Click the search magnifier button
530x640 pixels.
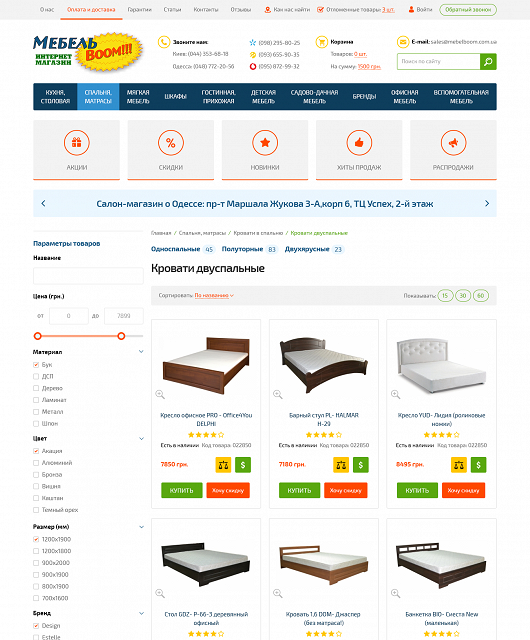pos(488,62)
